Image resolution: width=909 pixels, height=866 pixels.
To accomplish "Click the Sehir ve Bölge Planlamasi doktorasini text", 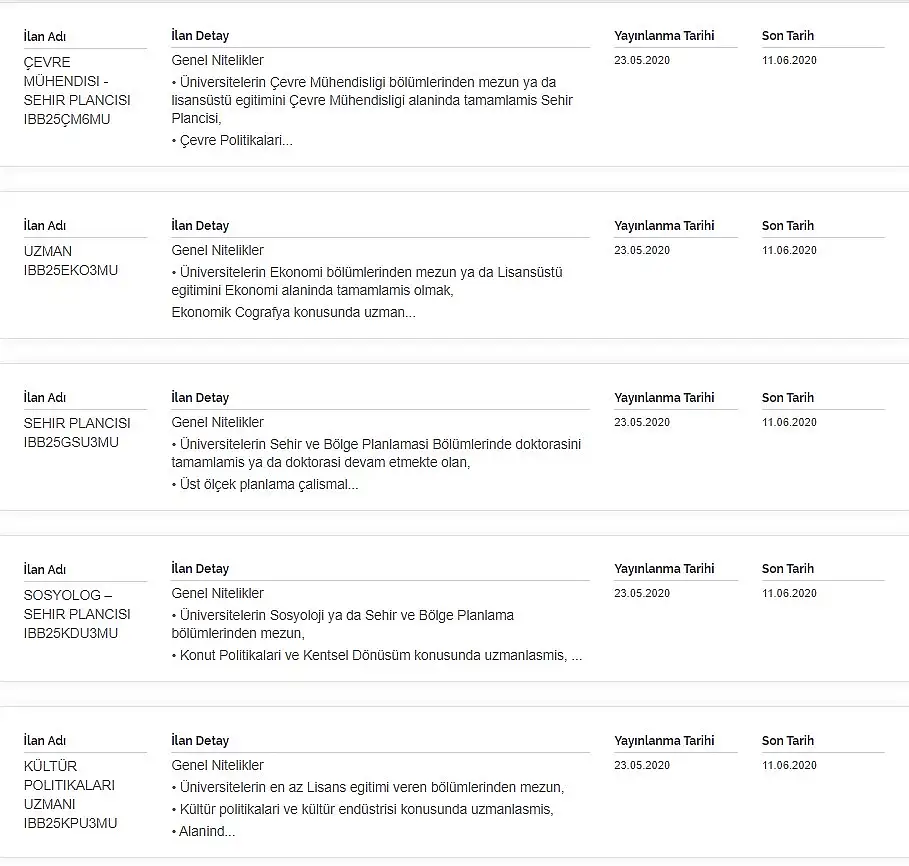I will pos(376,453).
